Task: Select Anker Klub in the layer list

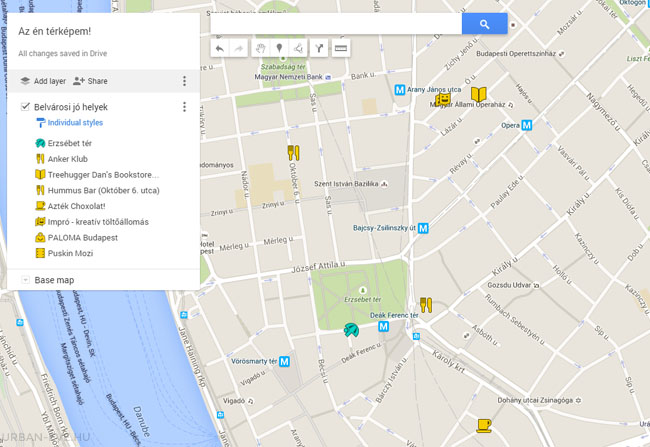Action: click(x=68, y=159)
